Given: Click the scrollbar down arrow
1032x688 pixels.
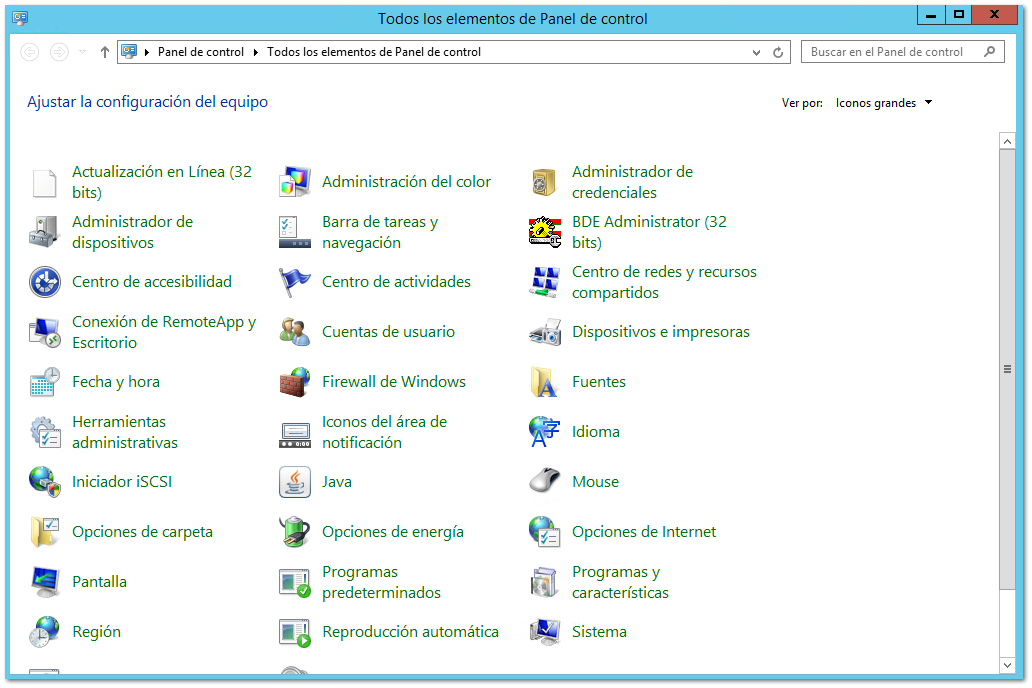Looking at the screenshot, I should (1007, 666).
